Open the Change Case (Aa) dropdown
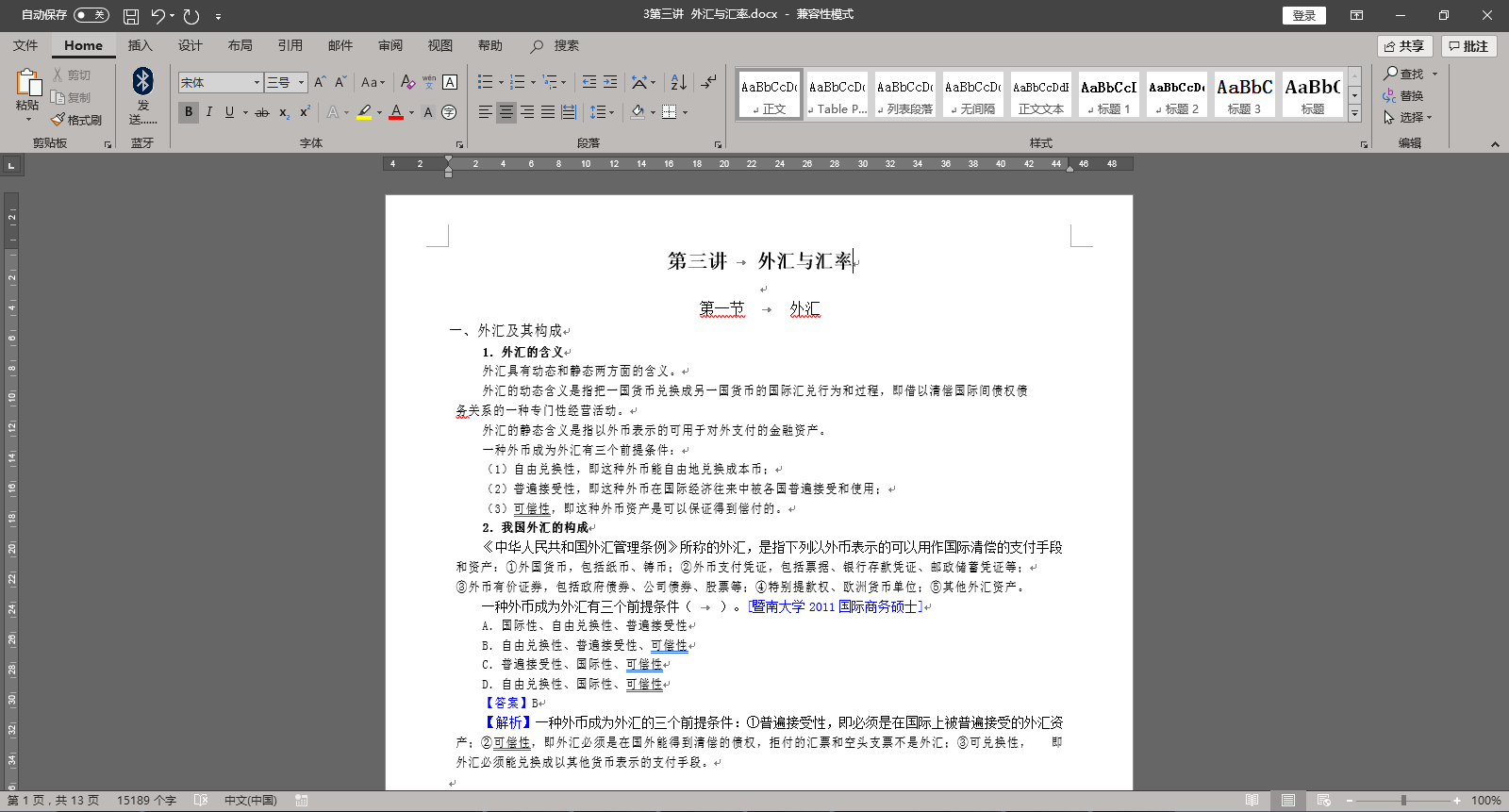This screenshot has height=812, width=1509. tap(373, 82)
